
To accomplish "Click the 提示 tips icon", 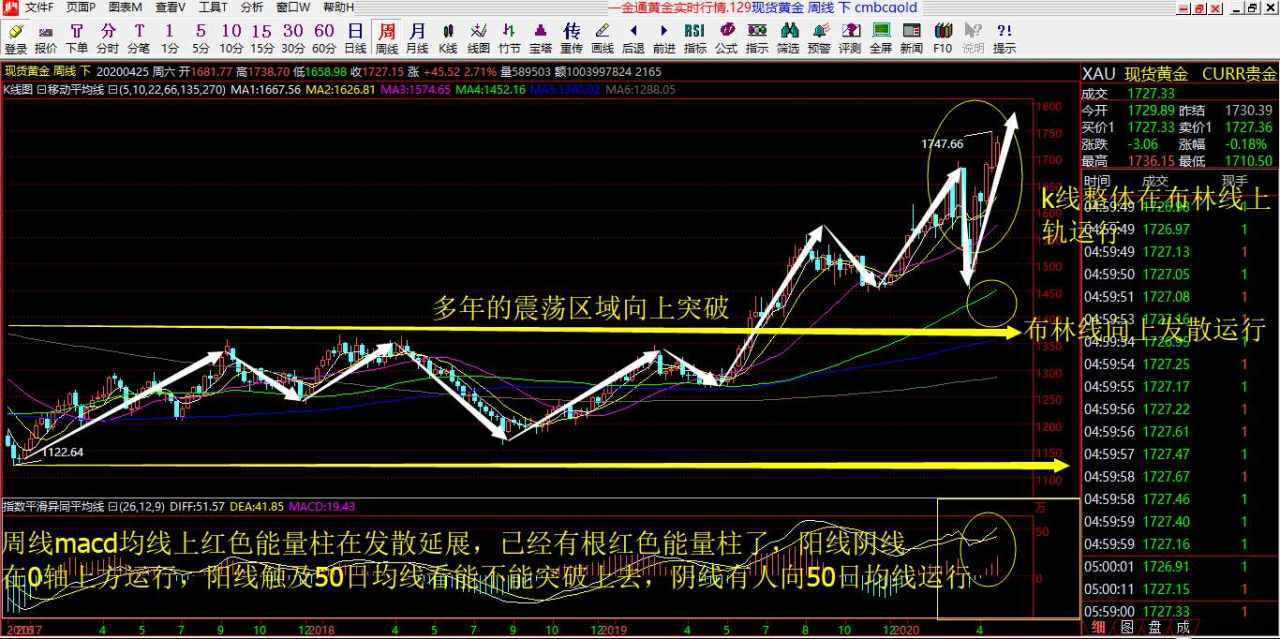I will (x=1004, y=38).
